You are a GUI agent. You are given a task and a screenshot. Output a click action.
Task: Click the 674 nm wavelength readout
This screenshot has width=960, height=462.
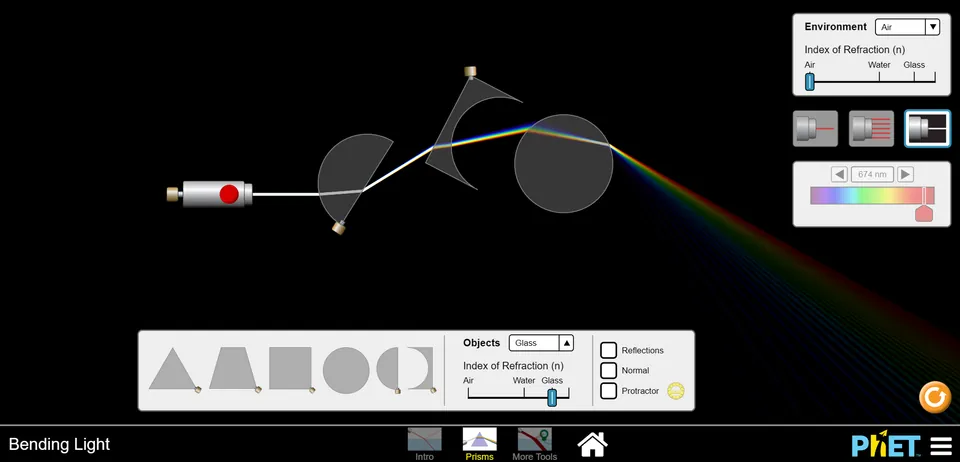point(872,174)
